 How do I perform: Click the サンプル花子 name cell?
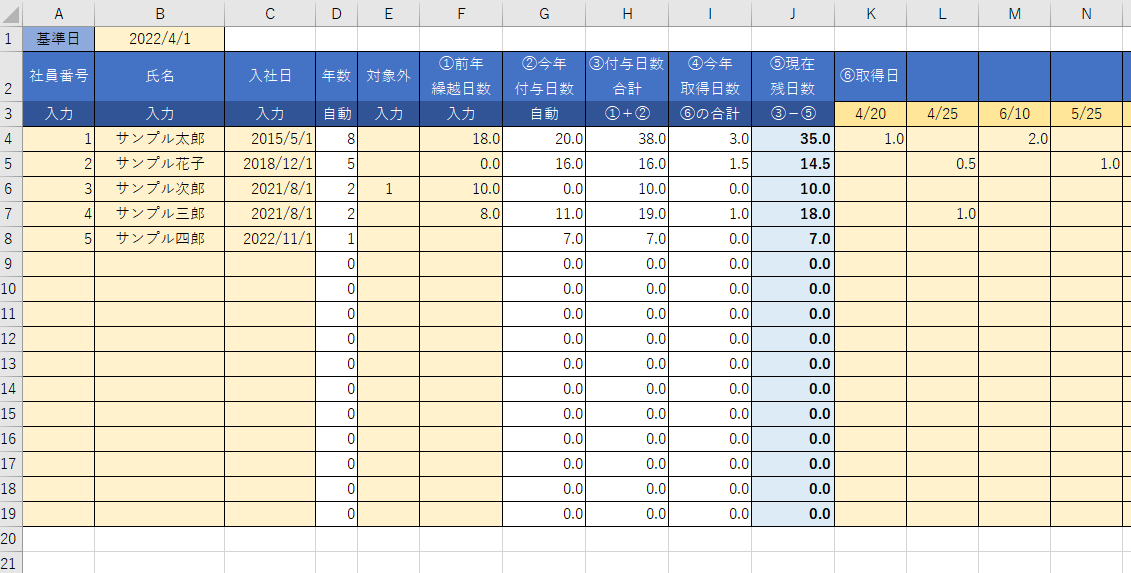(159, 164)
